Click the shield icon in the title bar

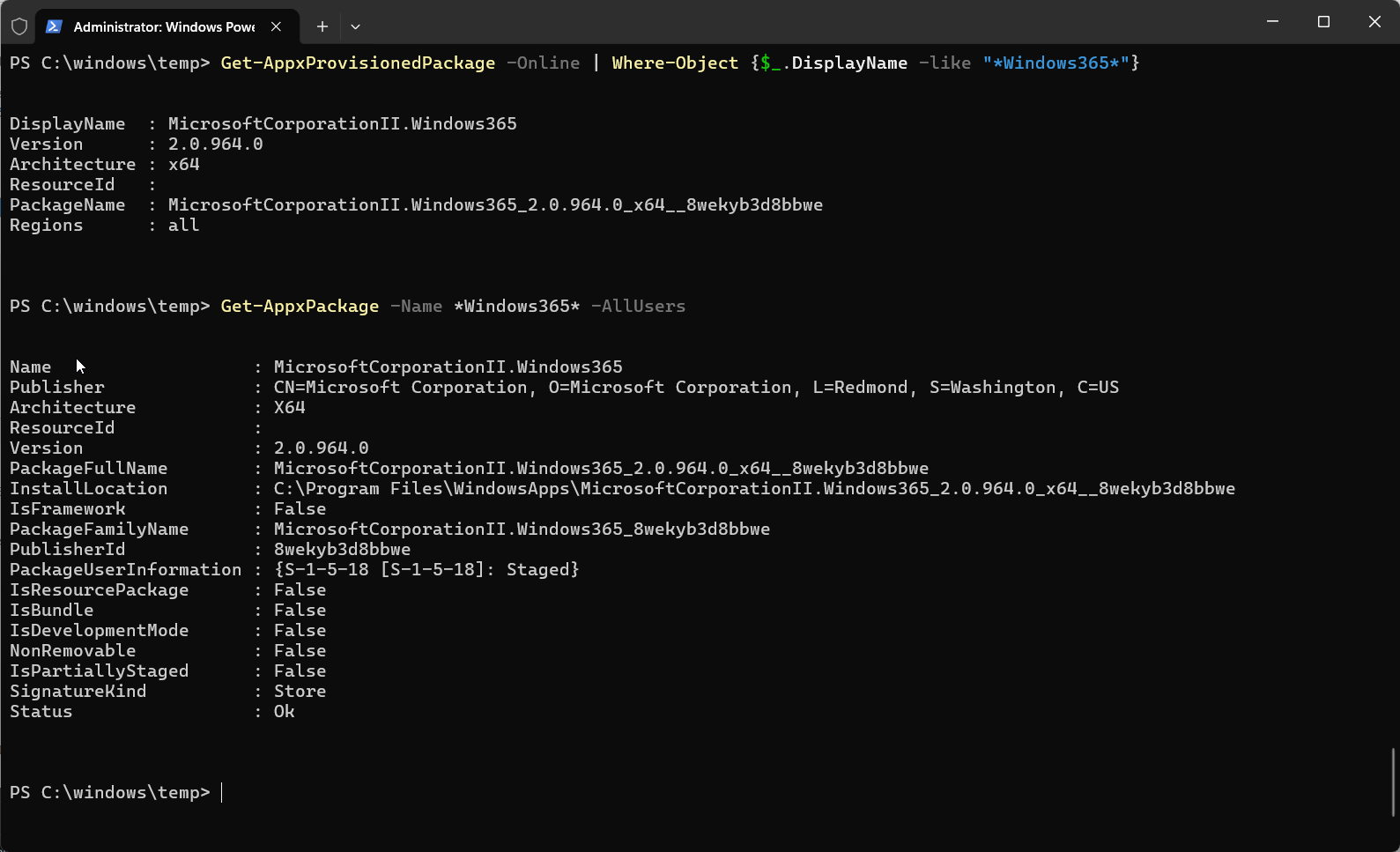(19, 26)
